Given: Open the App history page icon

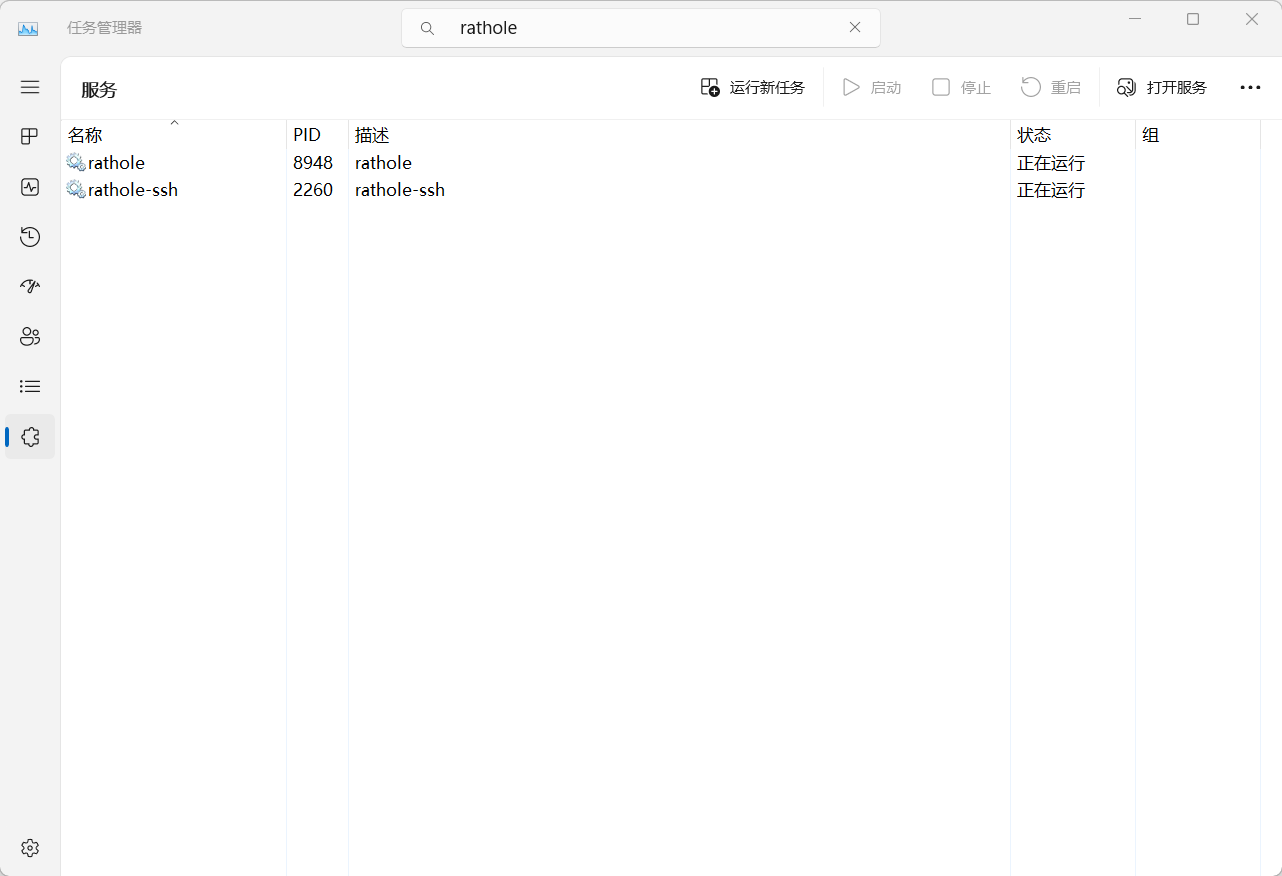Looking at the screenshot, I should coord(30,236).
